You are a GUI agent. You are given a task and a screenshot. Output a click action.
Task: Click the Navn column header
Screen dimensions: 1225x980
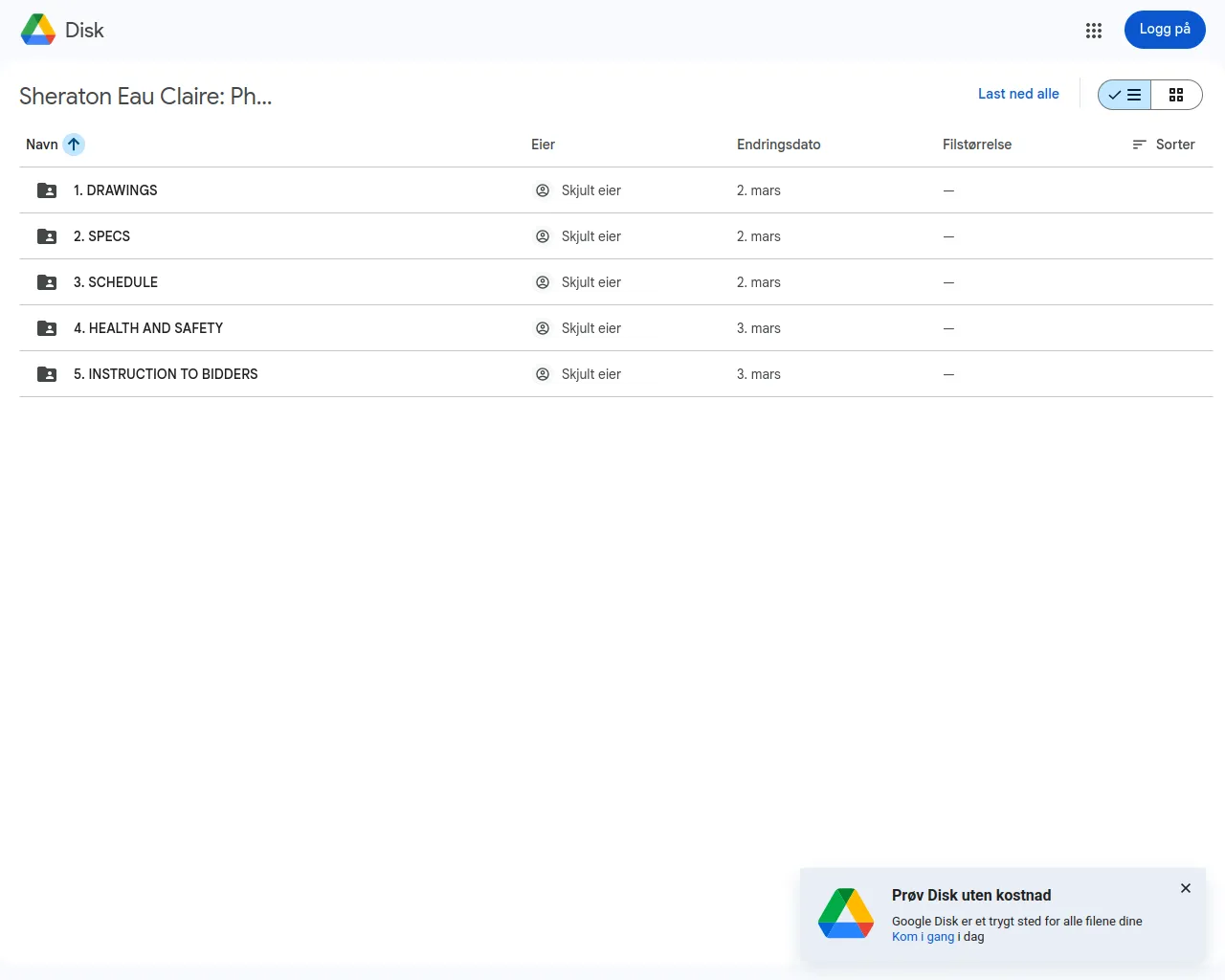tap(42, 145)
